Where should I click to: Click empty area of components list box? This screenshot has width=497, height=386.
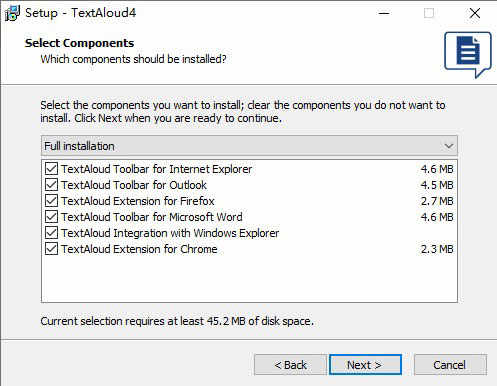249,279
